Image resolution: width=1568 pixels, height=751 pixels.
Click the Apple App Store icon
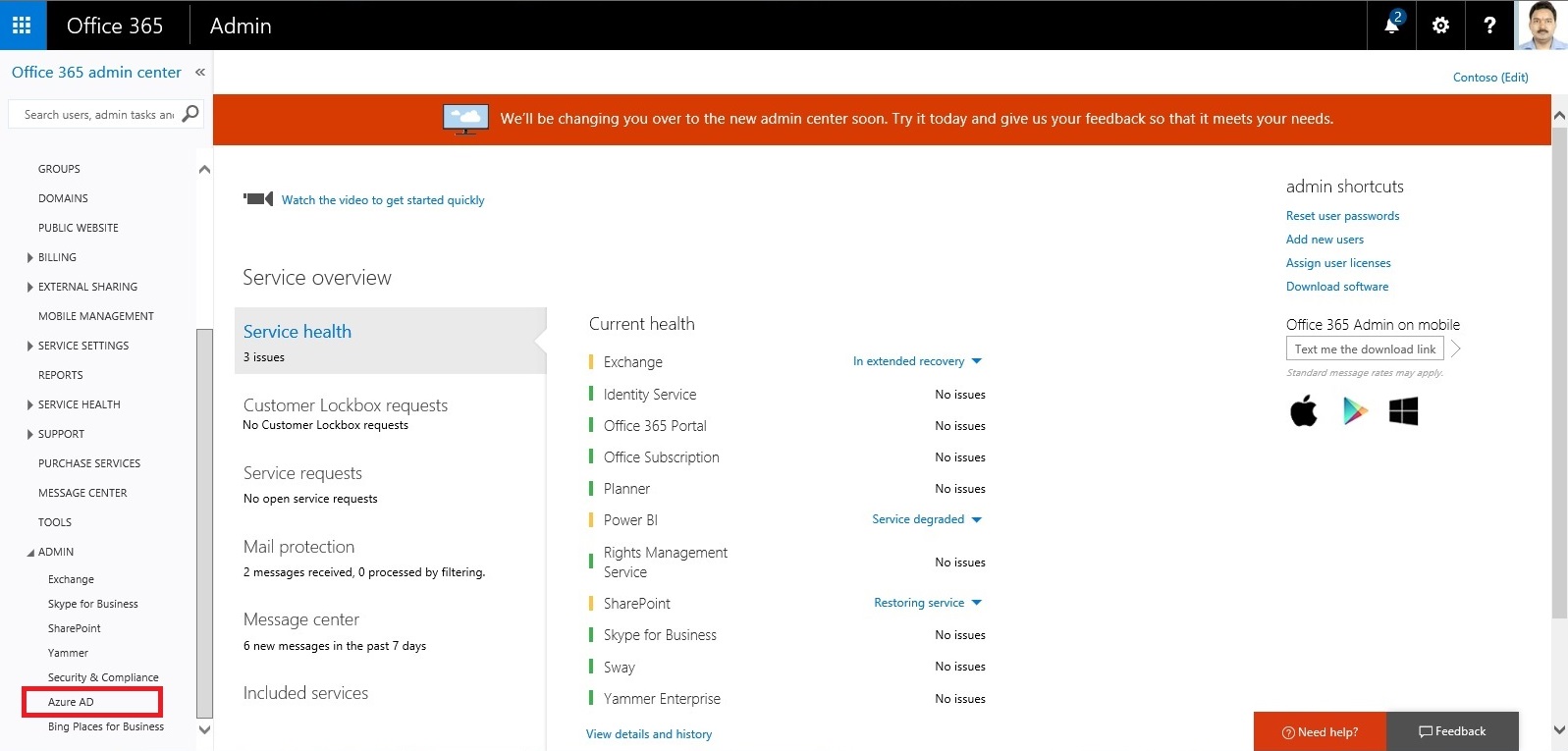[x=1304, y=411]
